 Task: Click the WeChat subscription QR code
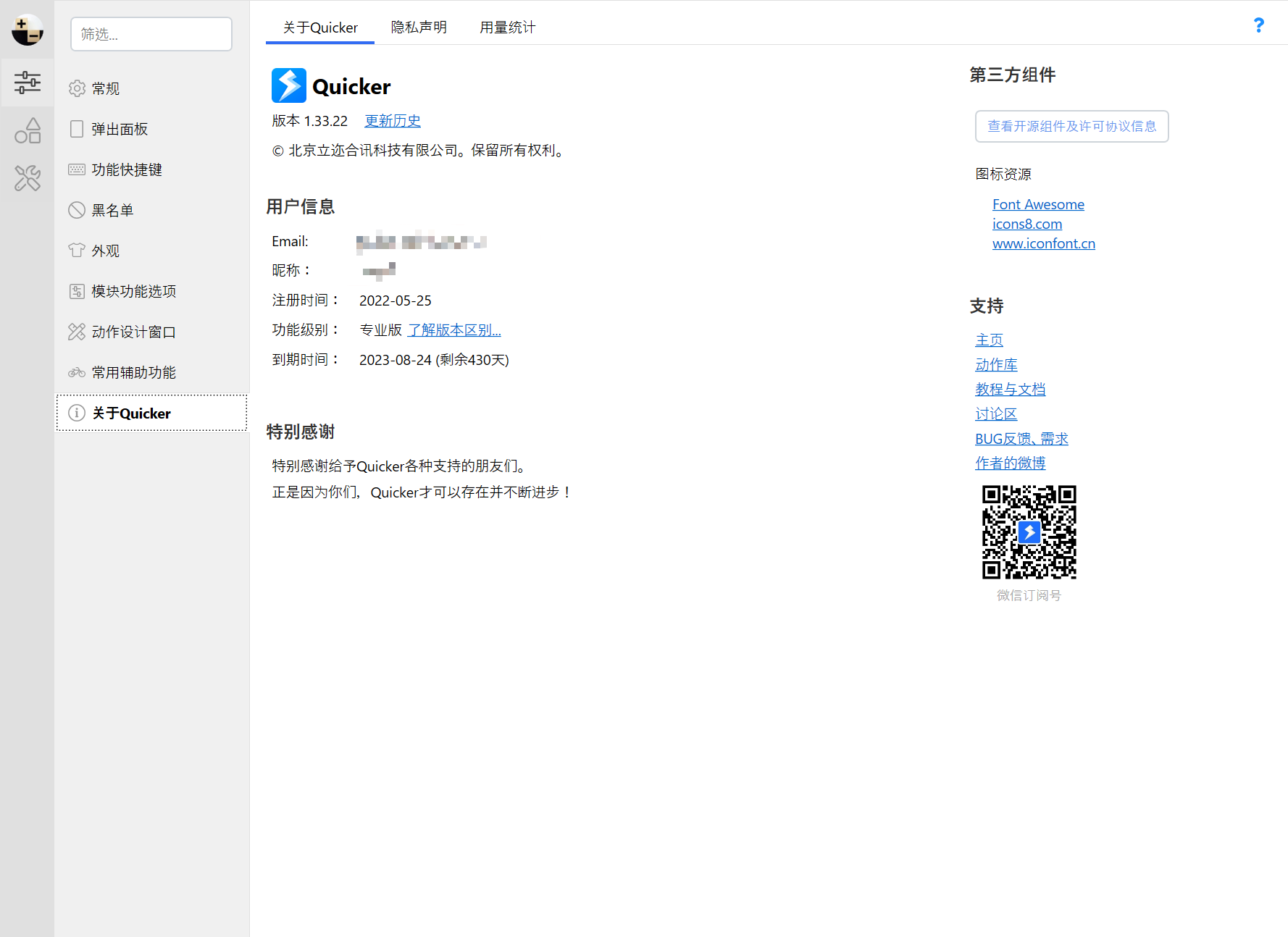point(1029,532)
